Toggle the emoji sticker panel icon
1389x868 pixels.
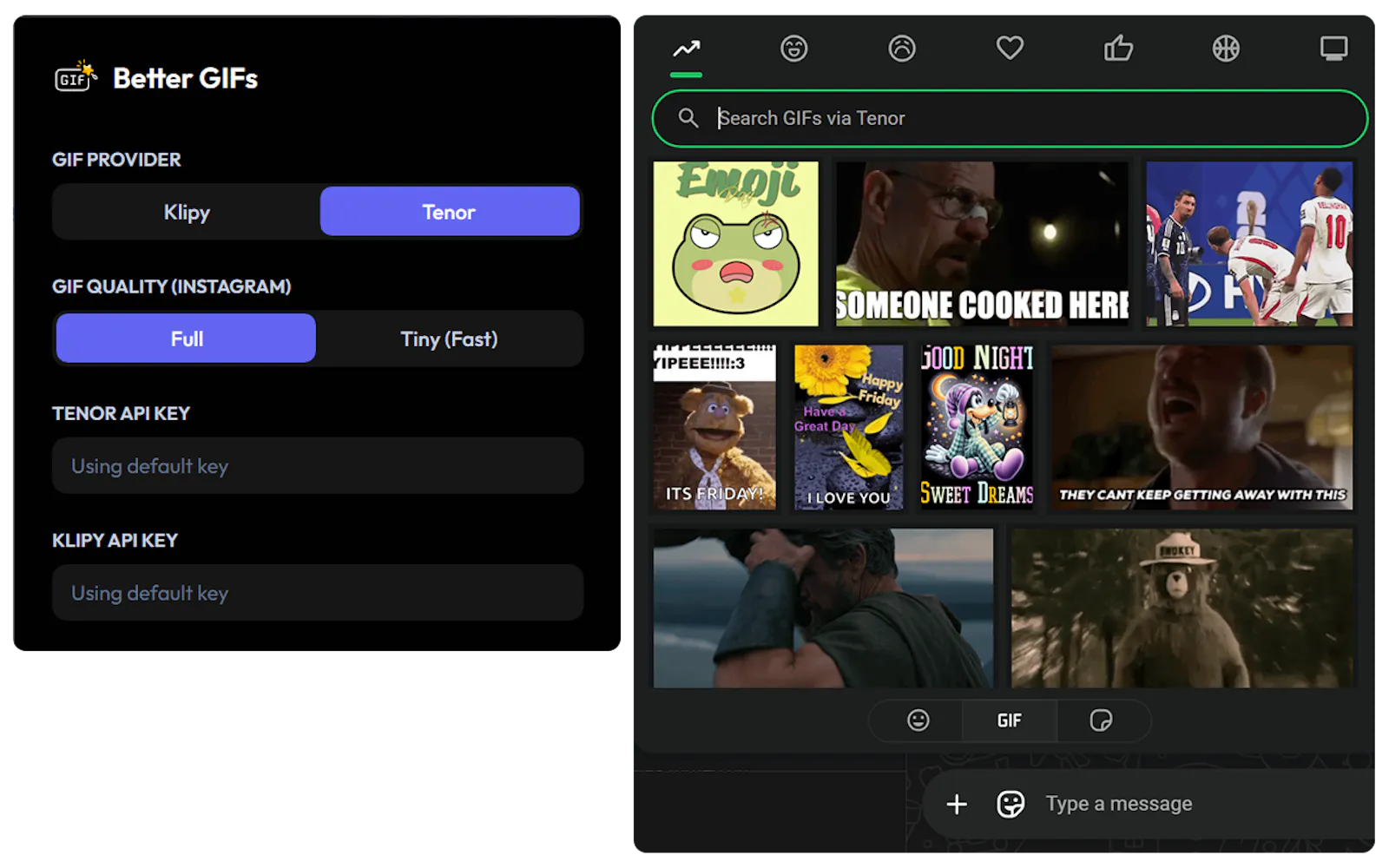[1010, 805]
